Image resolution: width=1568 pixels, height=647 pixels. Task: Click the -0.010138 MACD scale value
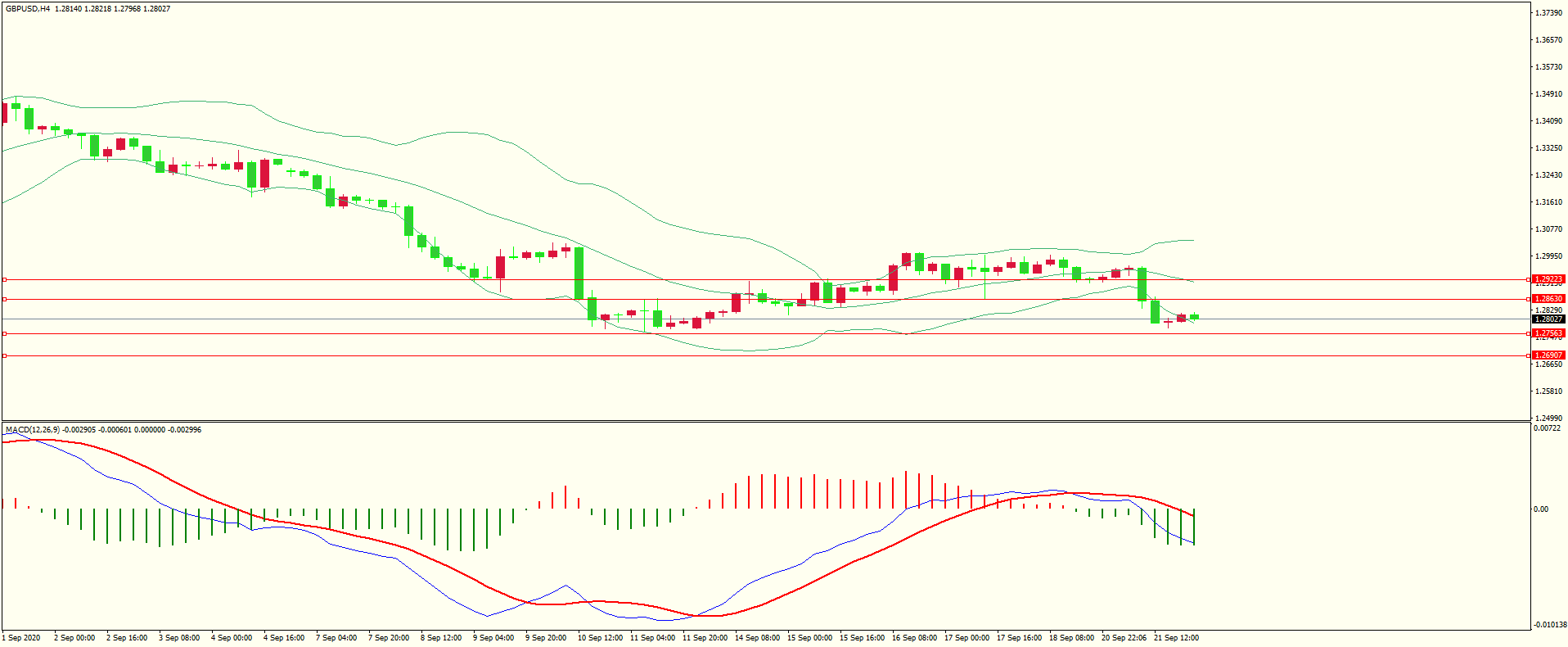click(x=1548, y=625)
